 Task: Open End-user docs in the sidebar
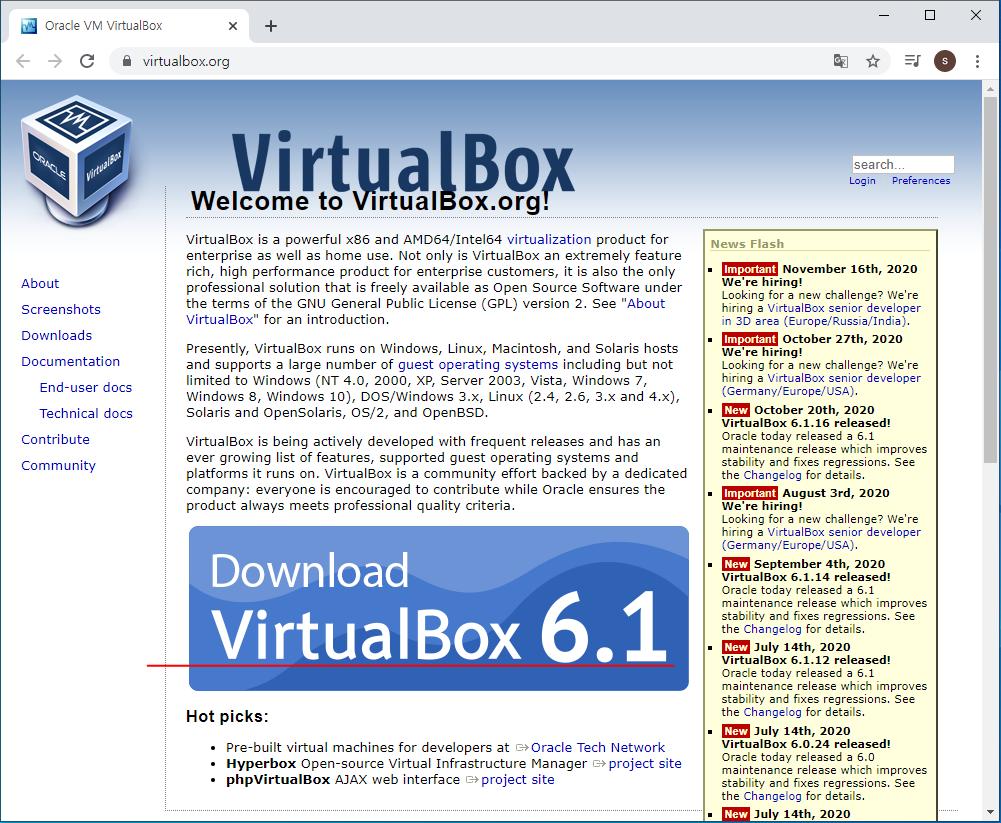86,388
